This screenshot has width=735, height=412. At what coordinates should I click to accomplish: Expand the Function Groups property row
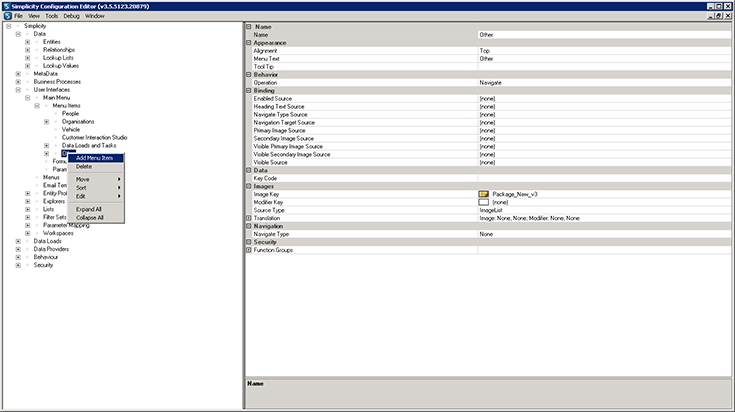[x=249, y=250]
